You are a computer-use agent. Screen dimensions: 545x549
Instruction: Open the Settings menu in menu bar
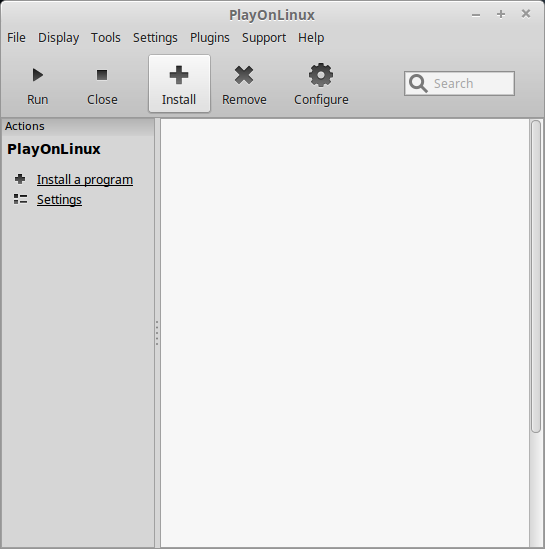pos(155,37)
